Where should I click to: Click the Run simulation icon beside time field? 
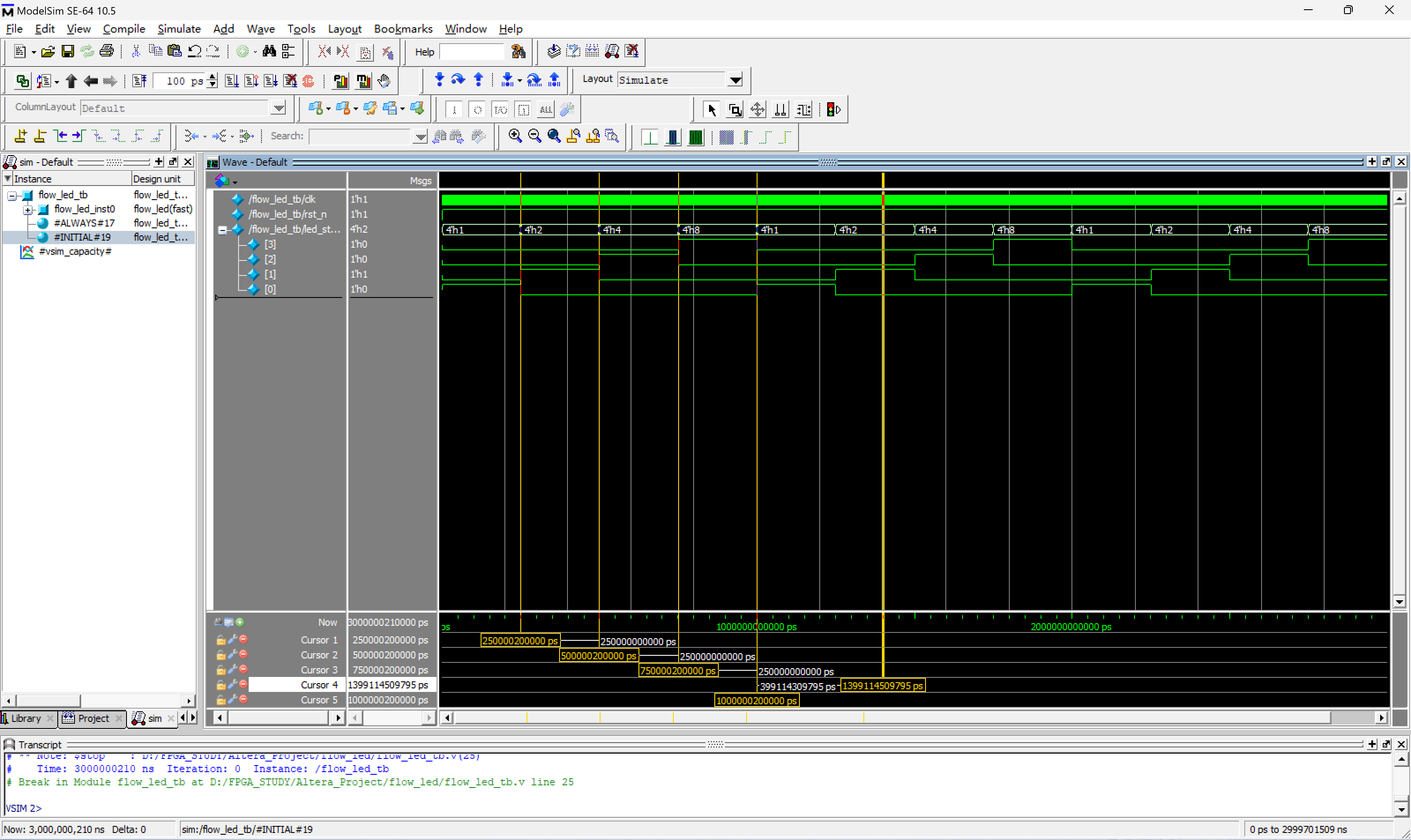[231, 81]
